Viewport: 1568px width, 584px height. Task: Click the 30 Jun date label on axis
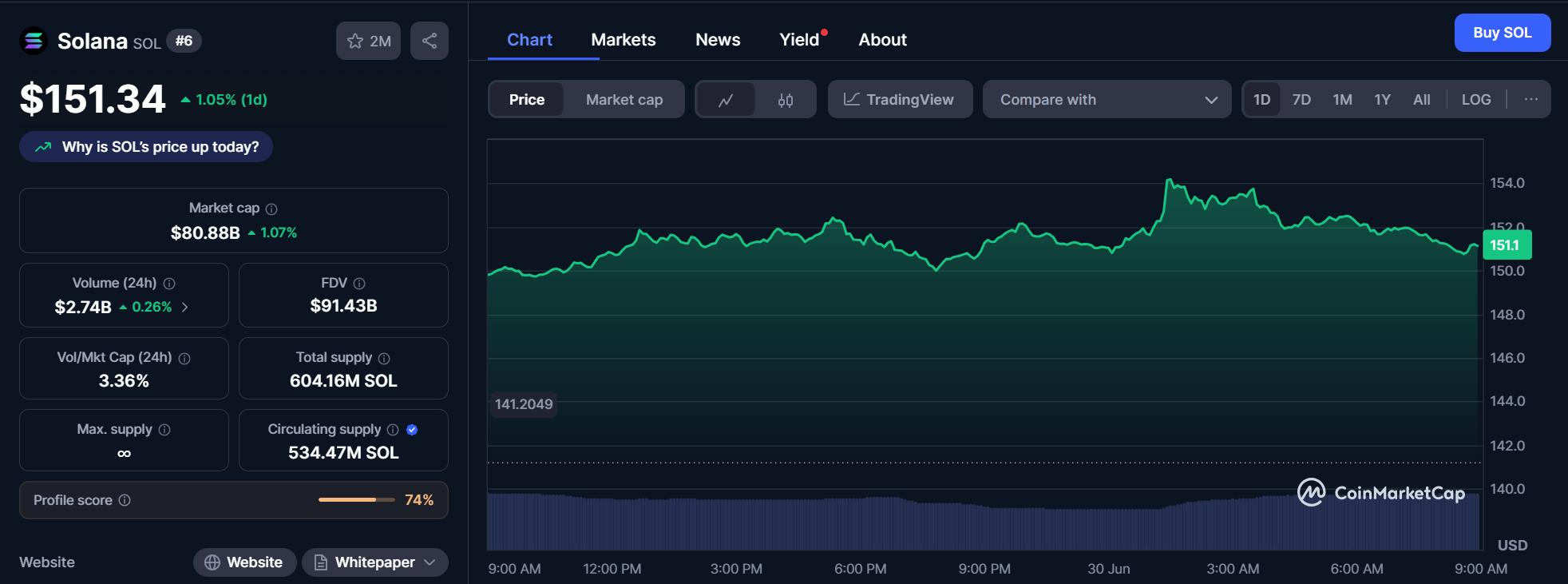coord(1109,569)
